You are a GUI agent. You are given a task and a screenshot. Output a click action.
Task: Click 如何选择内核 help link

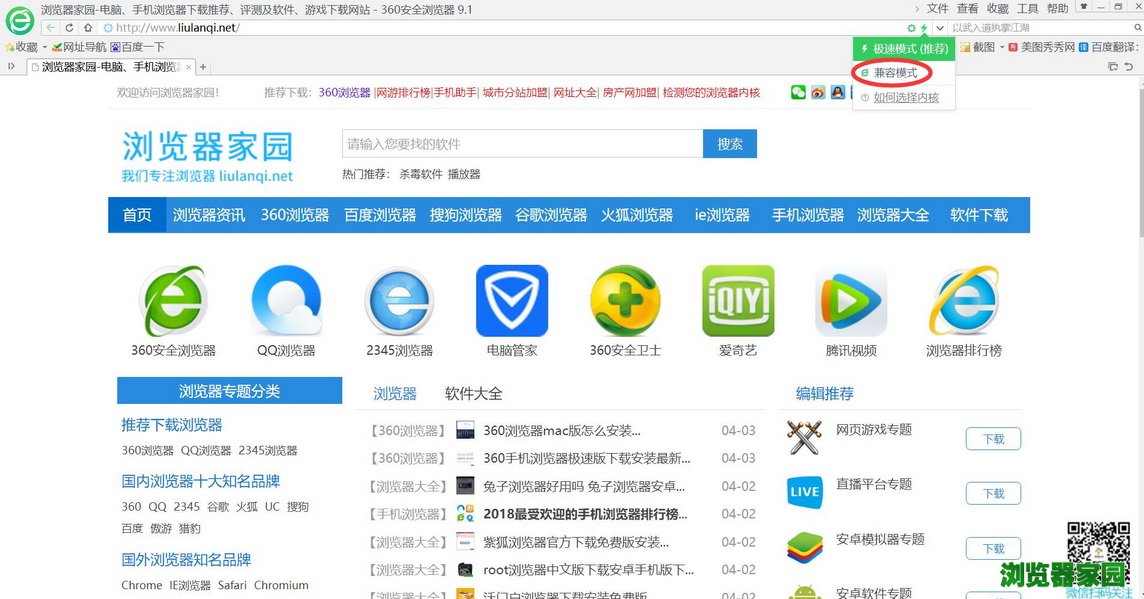tap(906, 98)
